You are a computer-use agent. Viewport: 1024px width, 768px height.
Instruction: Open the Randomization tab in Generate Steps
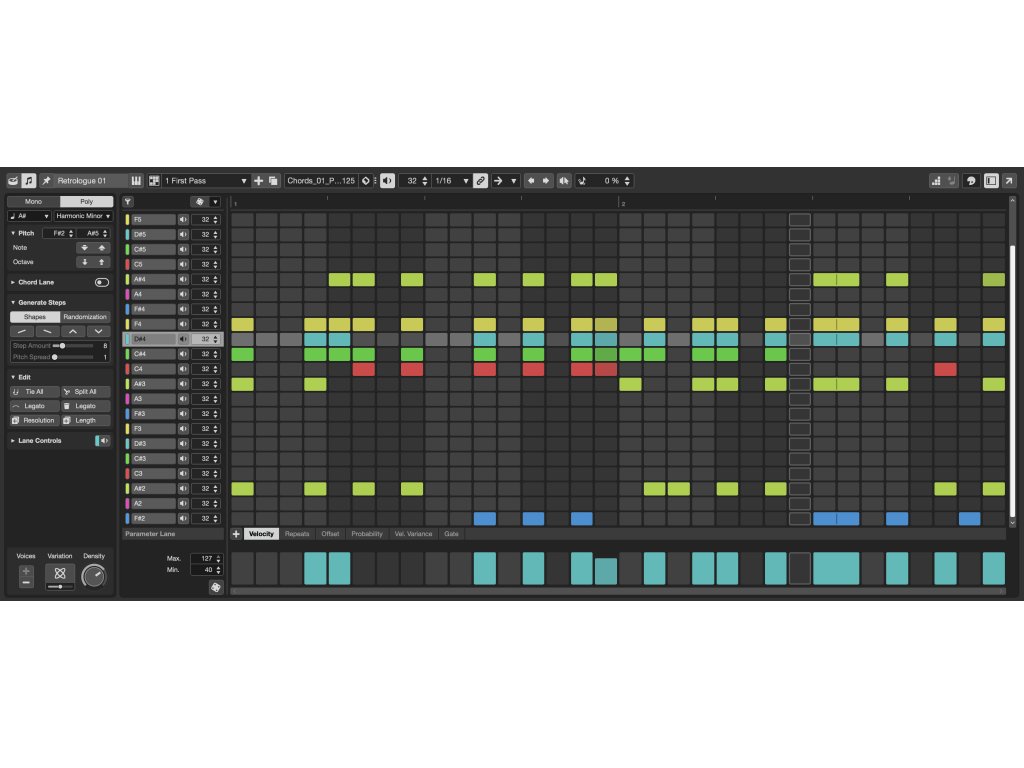(x=85, y=317)
